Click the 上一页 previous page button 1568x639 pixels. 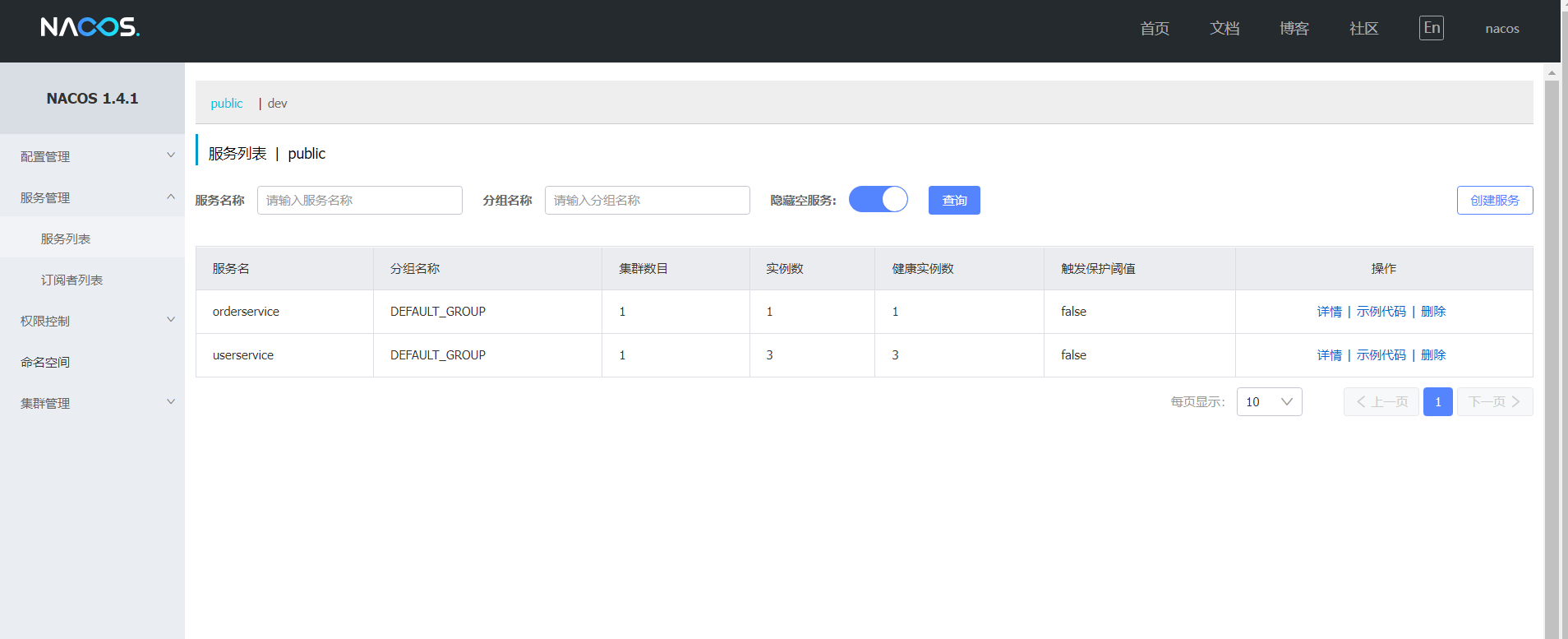1381,401
